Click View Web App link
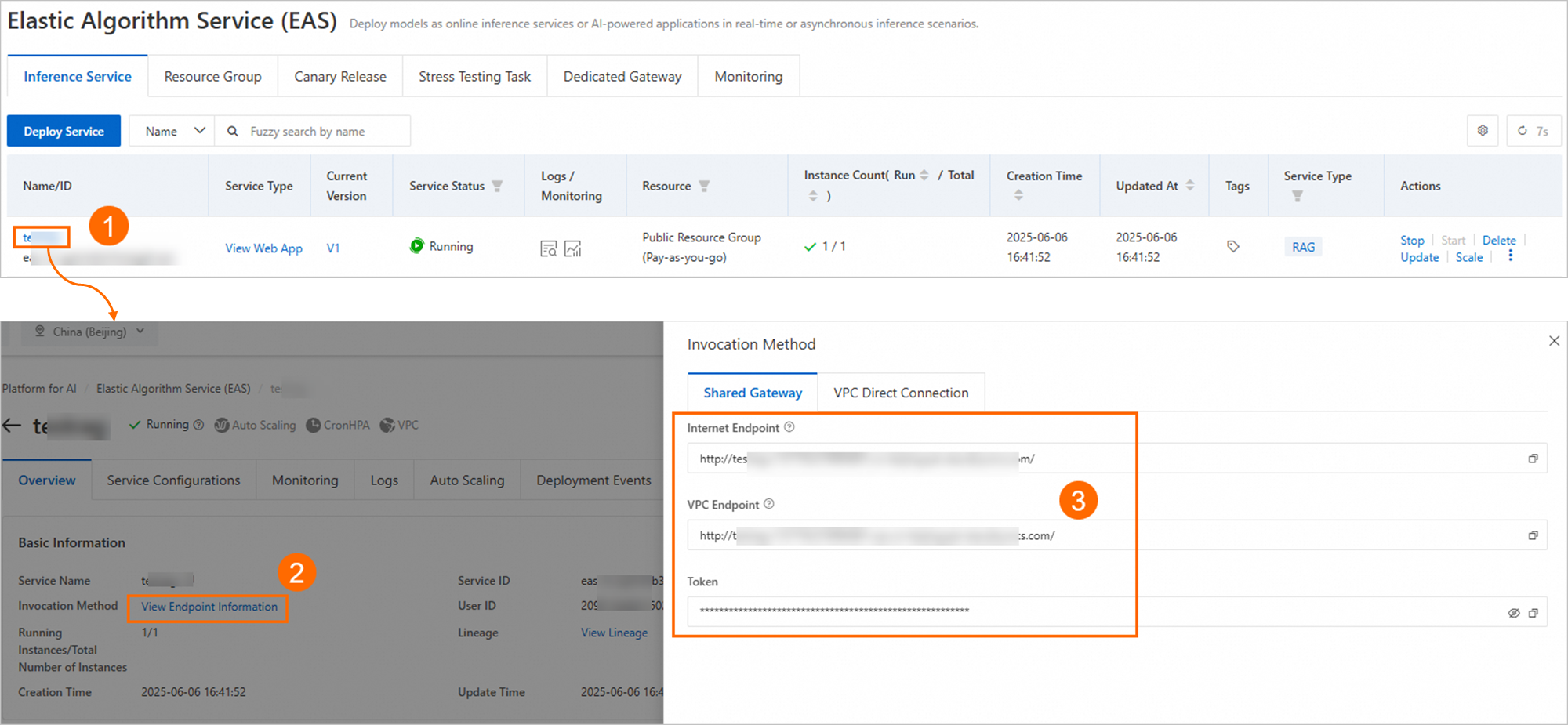The height and width of the screenshot is (725, 1568). pyautogui.click(x=263, y=248)
